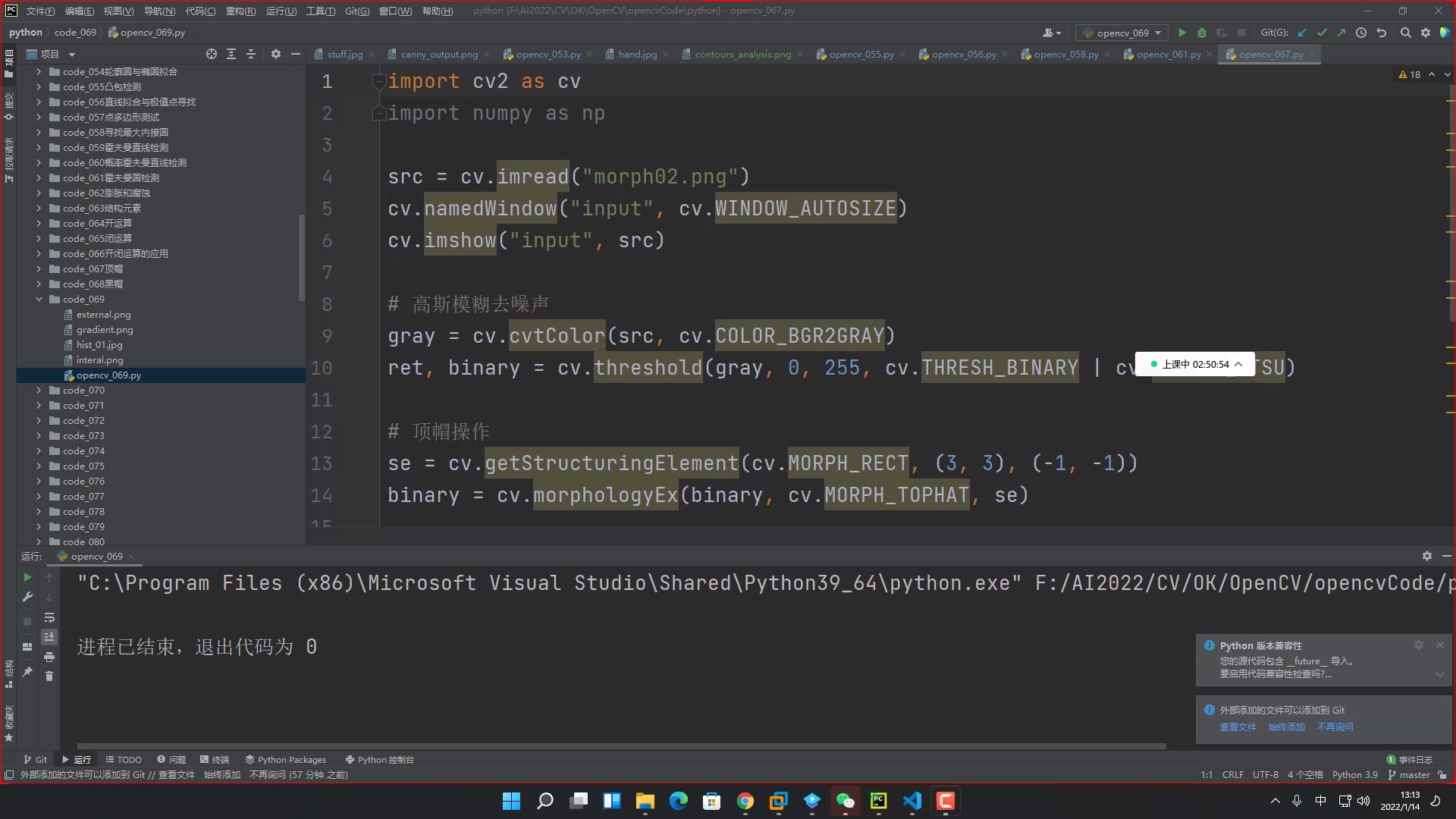This screenshot has height=819, width=1456.
Task: Open the opencv_069 run configuration dropdown
Action: [1122, 33]
